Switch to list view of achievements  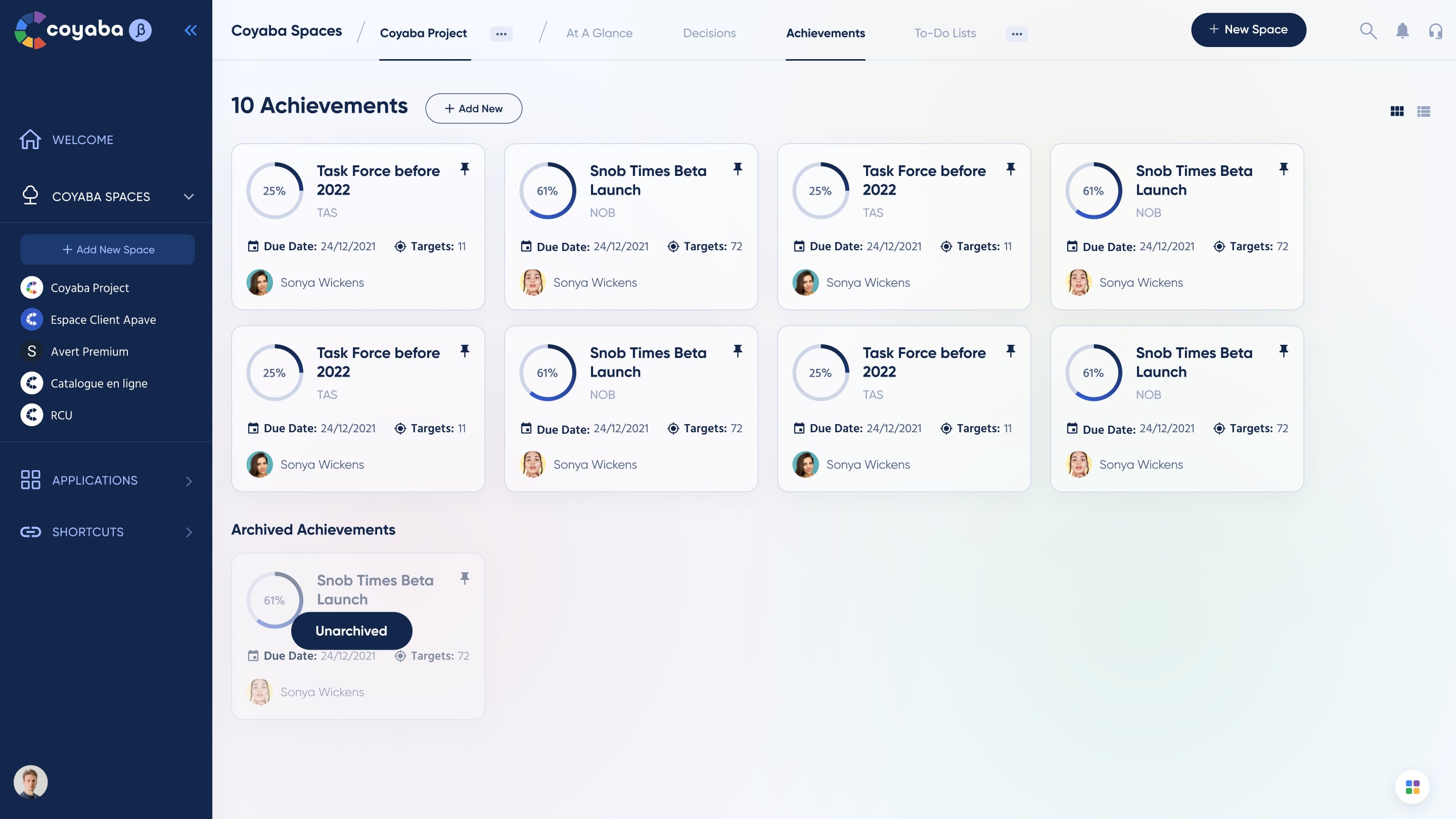click(1423, 111)
